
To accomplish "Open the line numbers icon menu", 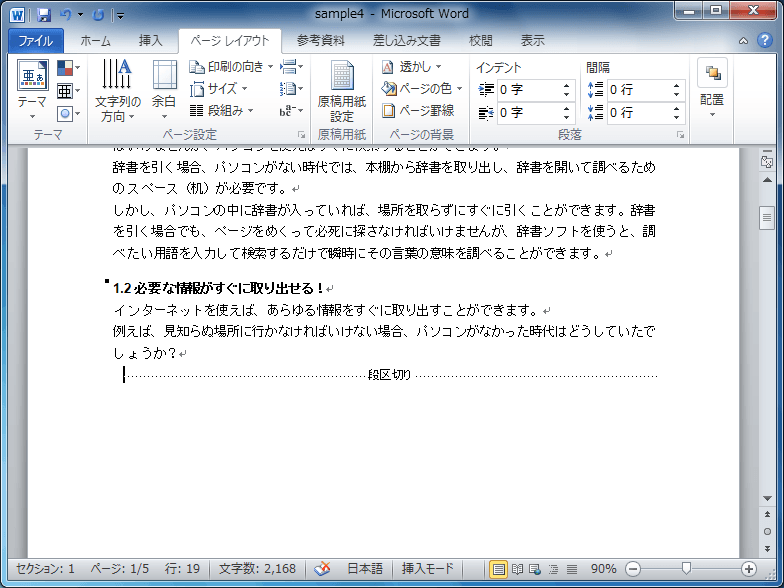I will [x=292, y=89].
